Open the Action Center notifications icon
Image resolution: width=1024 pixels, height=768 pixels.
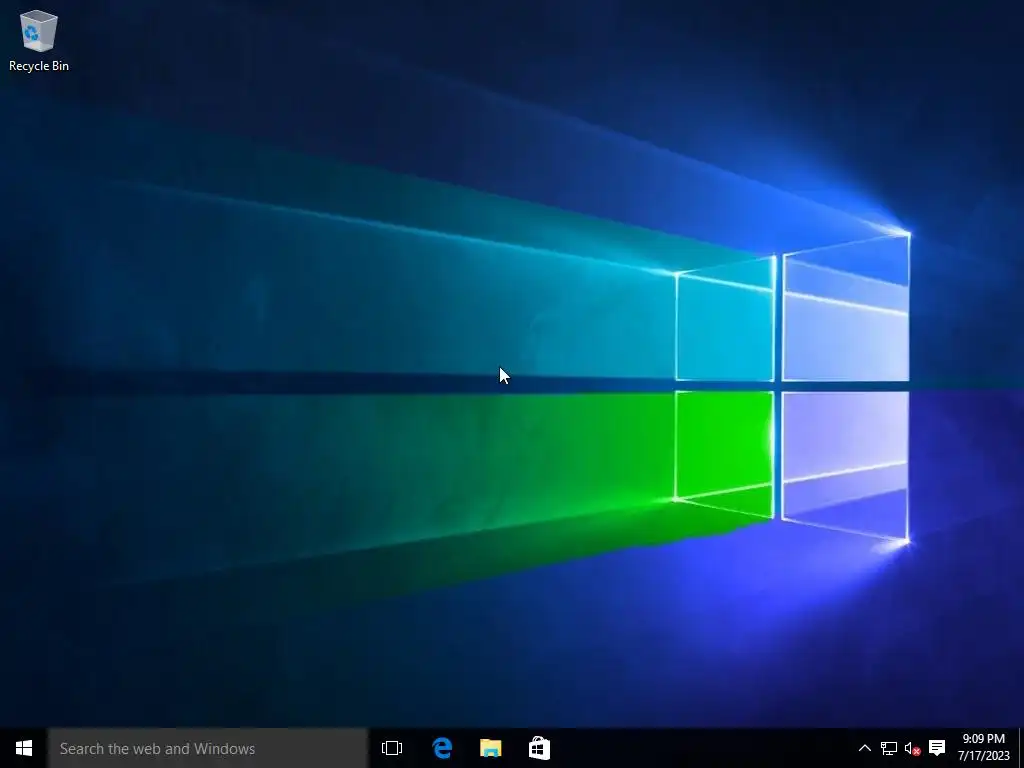937,748
